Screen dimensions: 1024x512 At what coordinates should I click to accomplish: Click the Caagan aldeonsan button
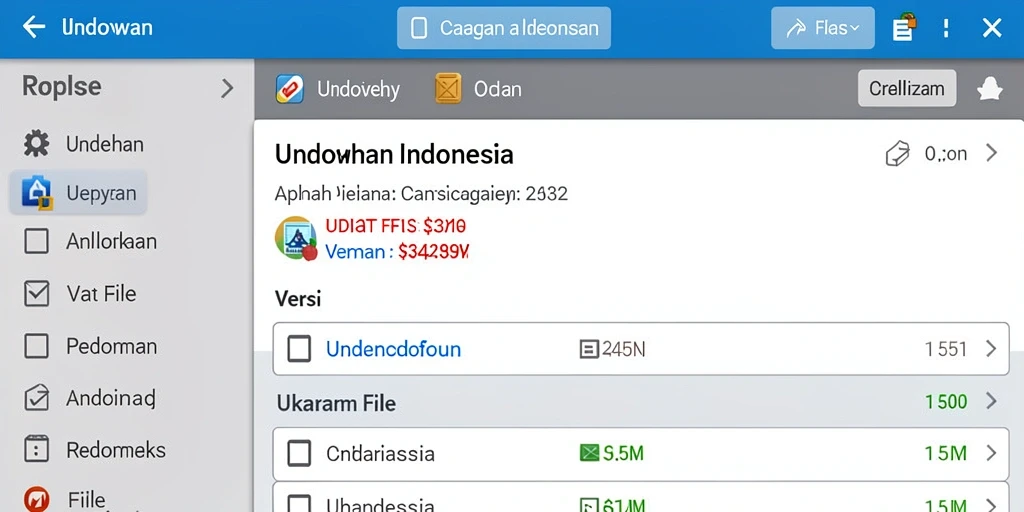(x=504, y=28)
